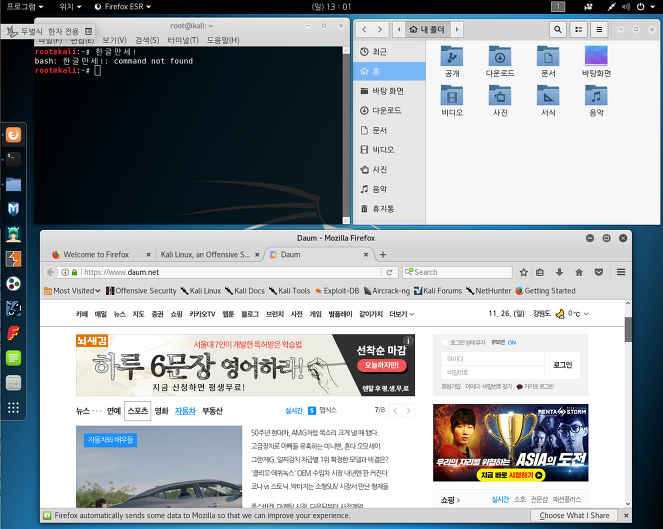
Task: Open the system power menu arrow
Action: coord(652,7)
